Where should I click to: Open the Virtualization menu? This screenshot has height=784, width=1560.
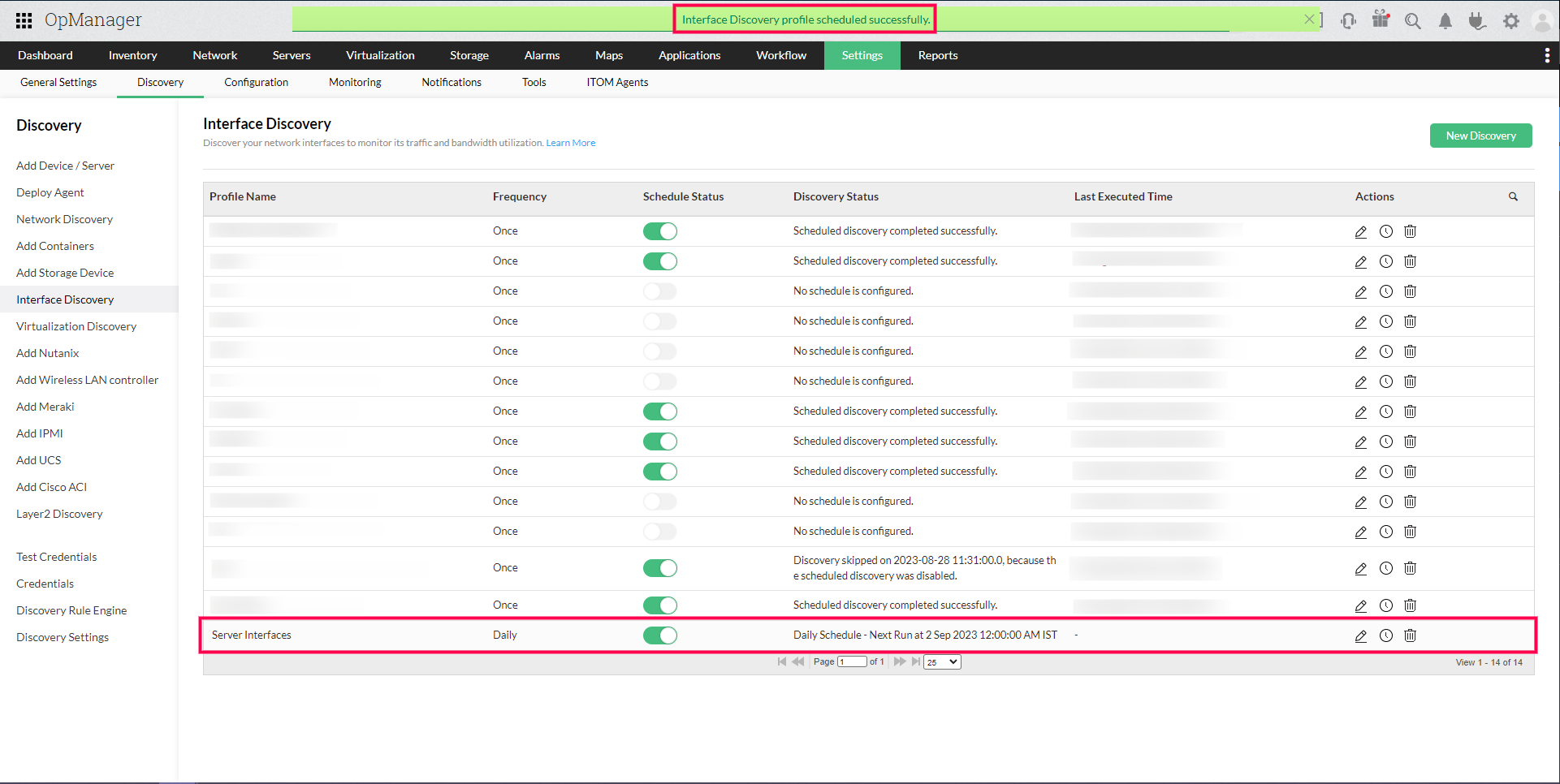(x=380, y=55)
